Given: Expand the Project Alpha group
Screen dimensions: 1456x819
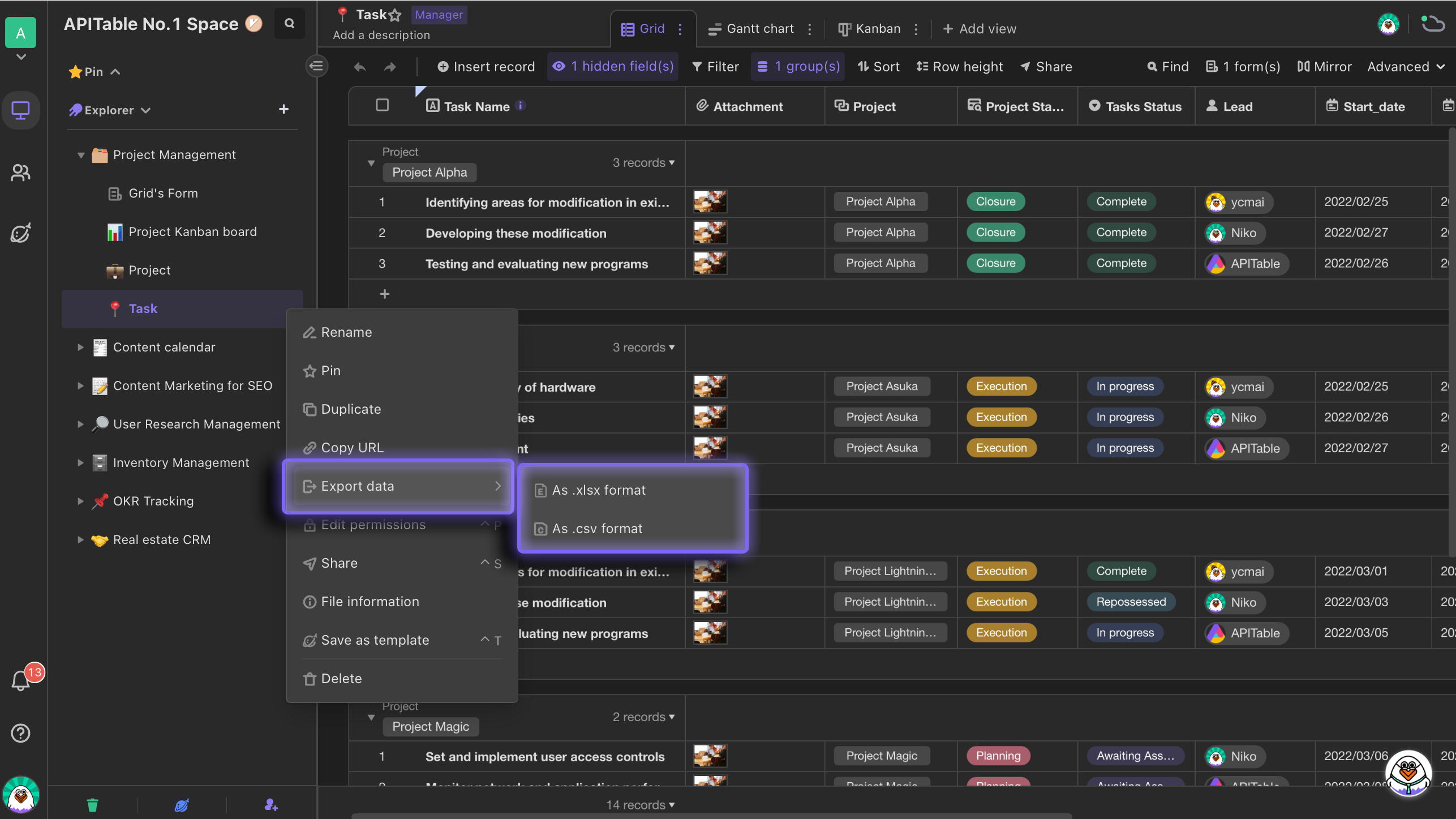Looking at the screenshot, I should [x=370, y=161].
